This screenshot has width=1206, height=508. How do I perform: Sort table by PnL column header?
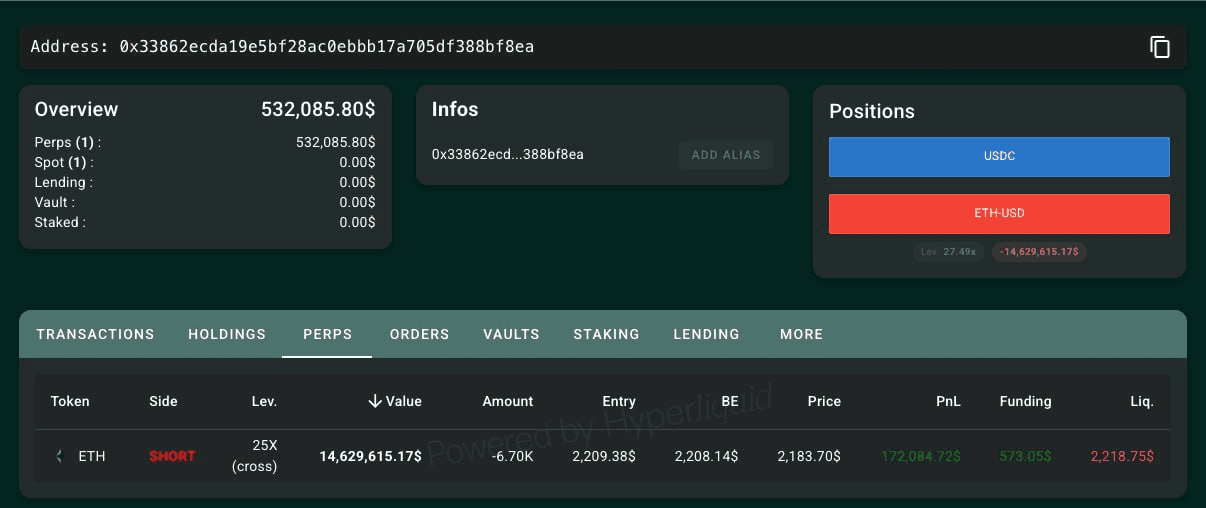coord(948,401)
